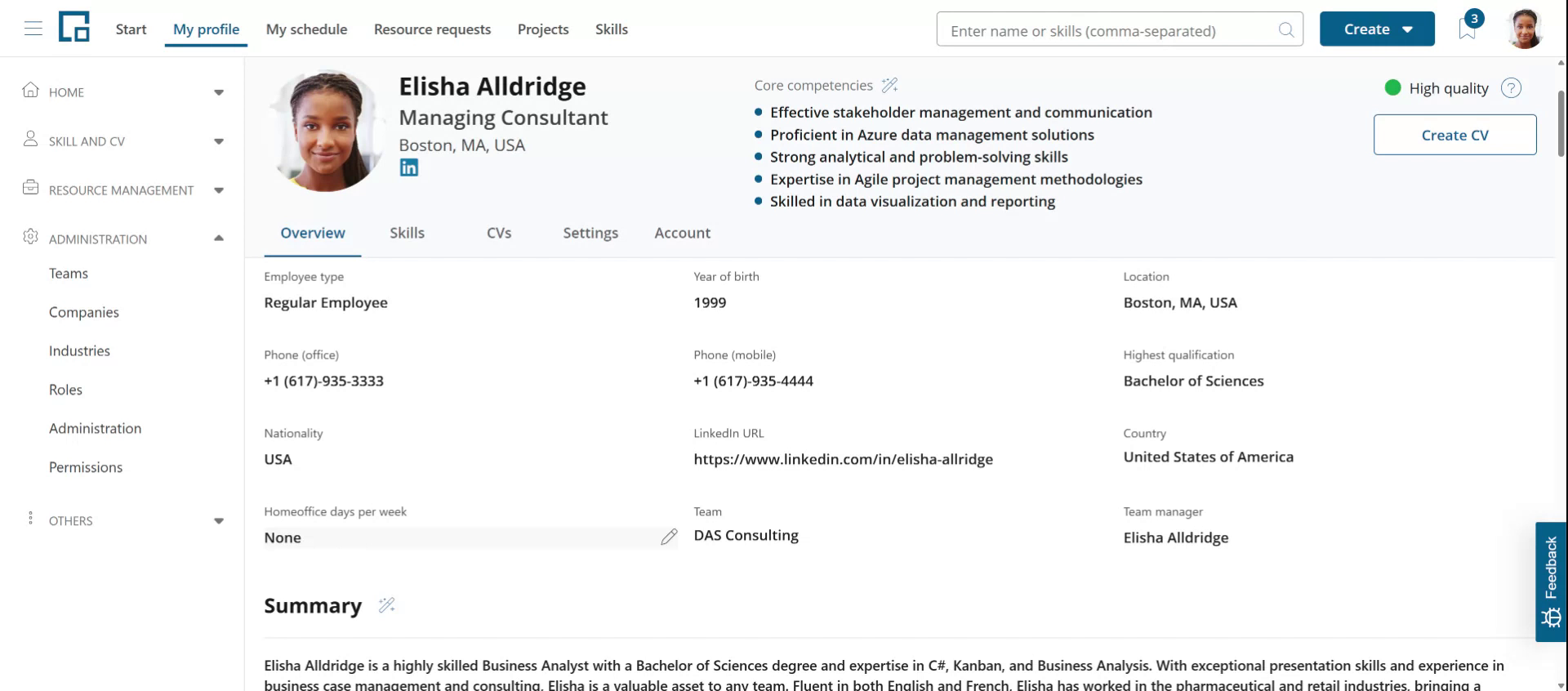Click the Create CV button
The height and width of the screenshot is (691, 1568).
pos(1454,135)
